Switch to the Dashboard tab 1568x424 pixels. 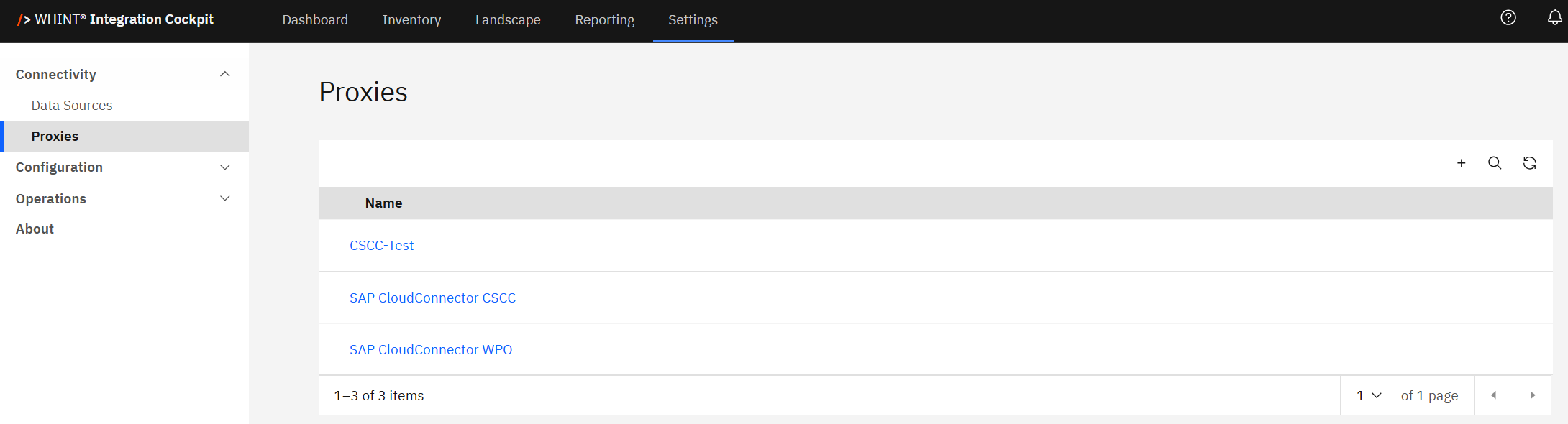pyautogui.click(x=315, y=20)
